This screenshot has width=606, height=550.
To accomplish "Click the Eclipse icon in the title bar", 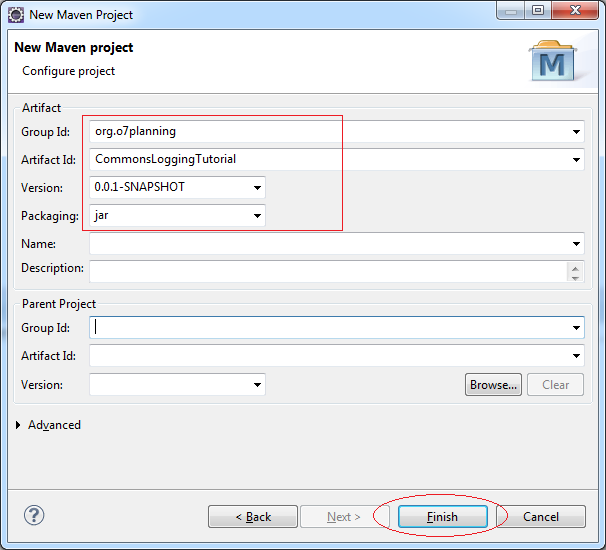I will (x=16, y=15).
